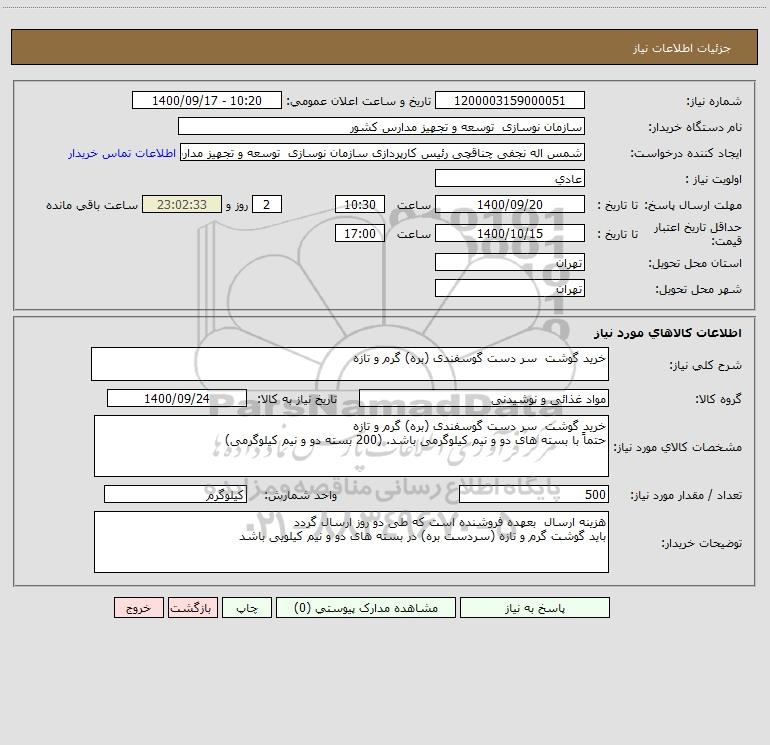770x745 pixels.
Task: Click the announcement date field 1400/09/17 - 10:20
Action: pyautogui.click(x=207, y=100)
